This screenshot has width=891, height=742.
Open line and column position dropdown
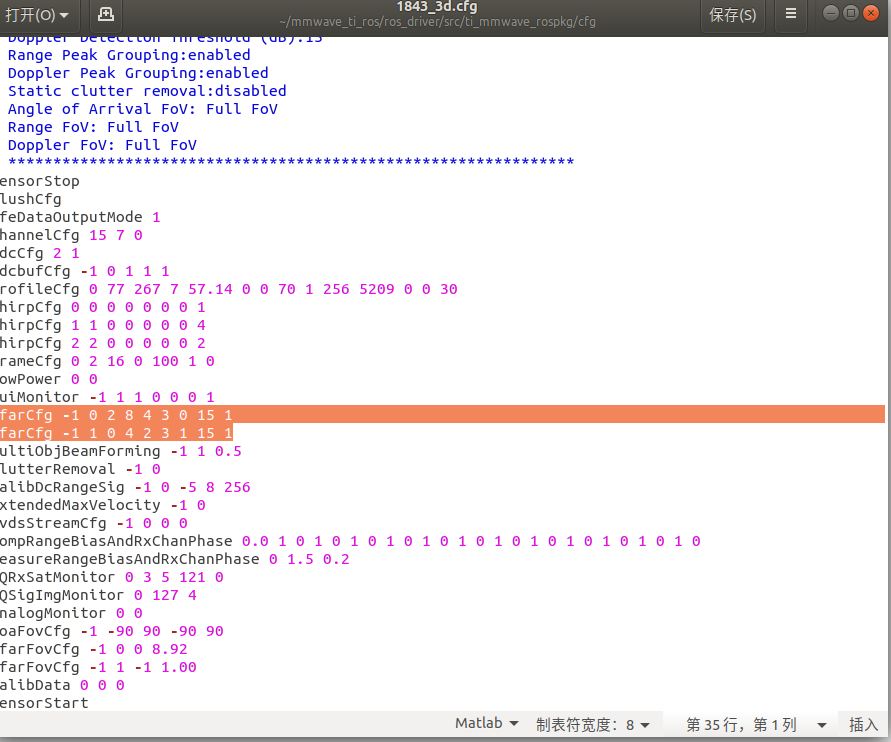[756, 724]
